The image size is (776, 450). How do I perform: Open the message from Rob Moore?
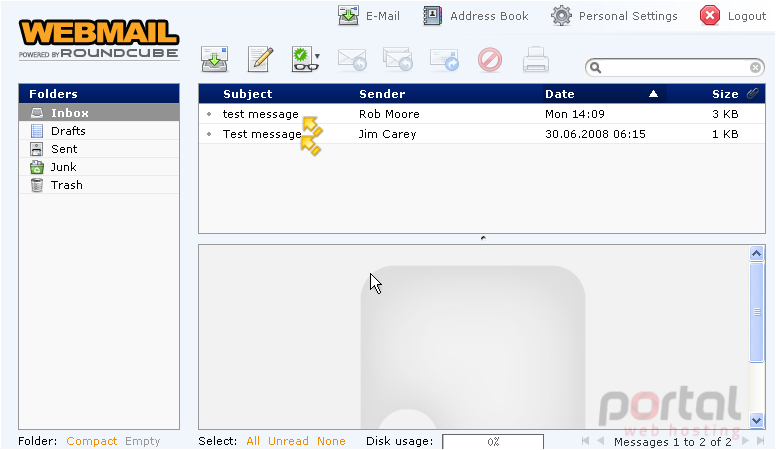[482, 114]
